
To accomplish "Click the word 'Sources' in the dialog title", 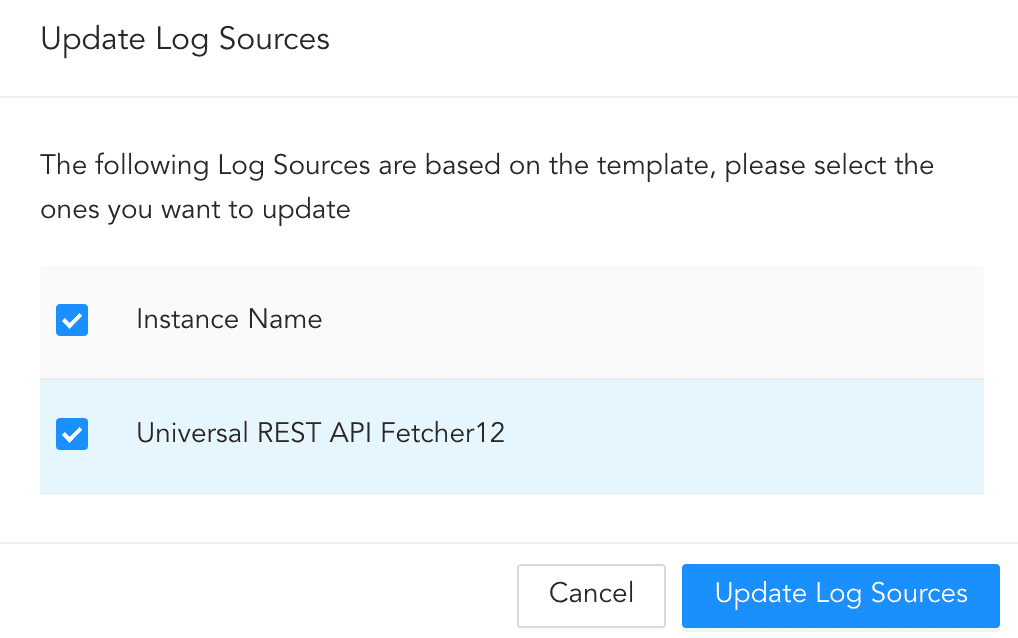I will coord(273,40).
